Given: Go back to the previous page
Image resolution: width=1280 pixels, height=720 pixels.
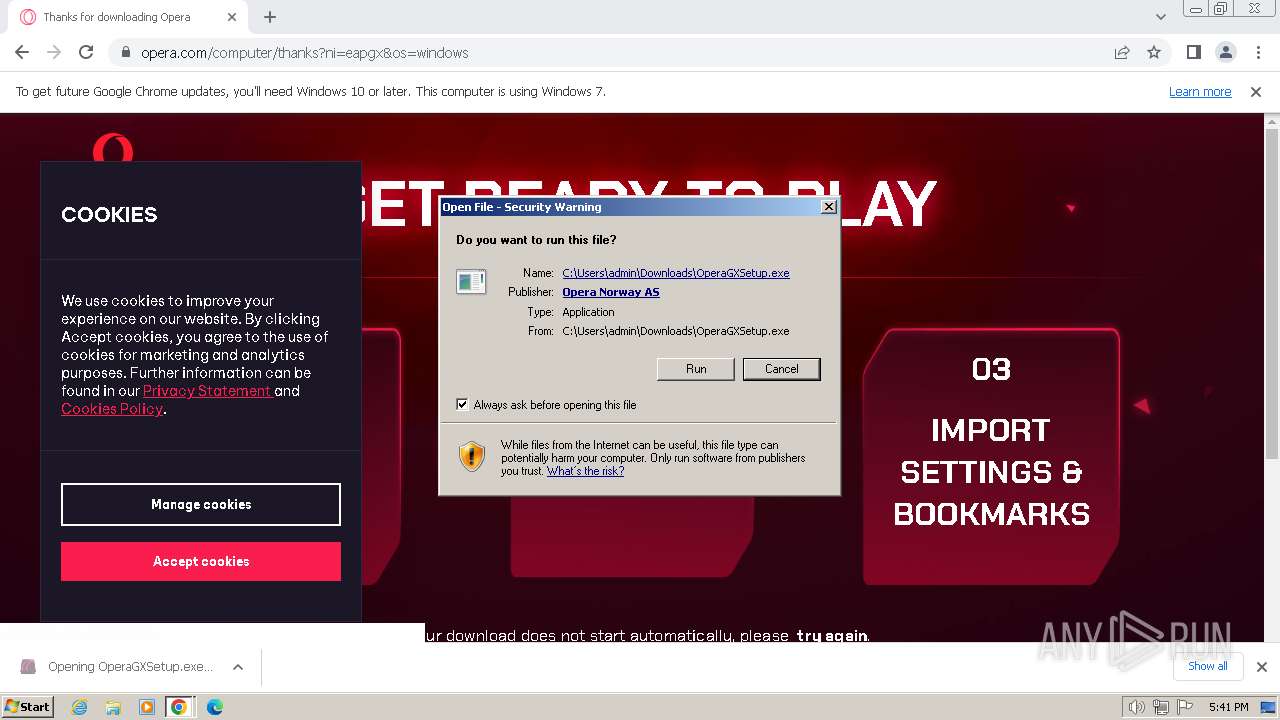Looking at the screenshot, I should (22, 52).
